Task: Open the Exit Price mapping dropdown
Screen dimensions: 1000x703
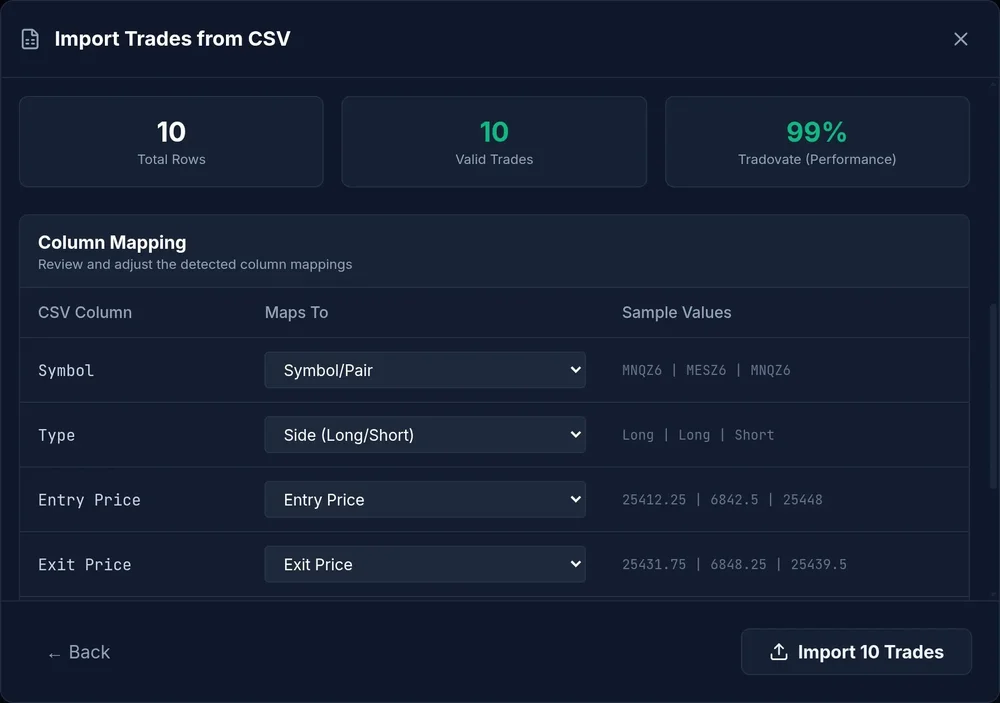Action: (425, 565)
